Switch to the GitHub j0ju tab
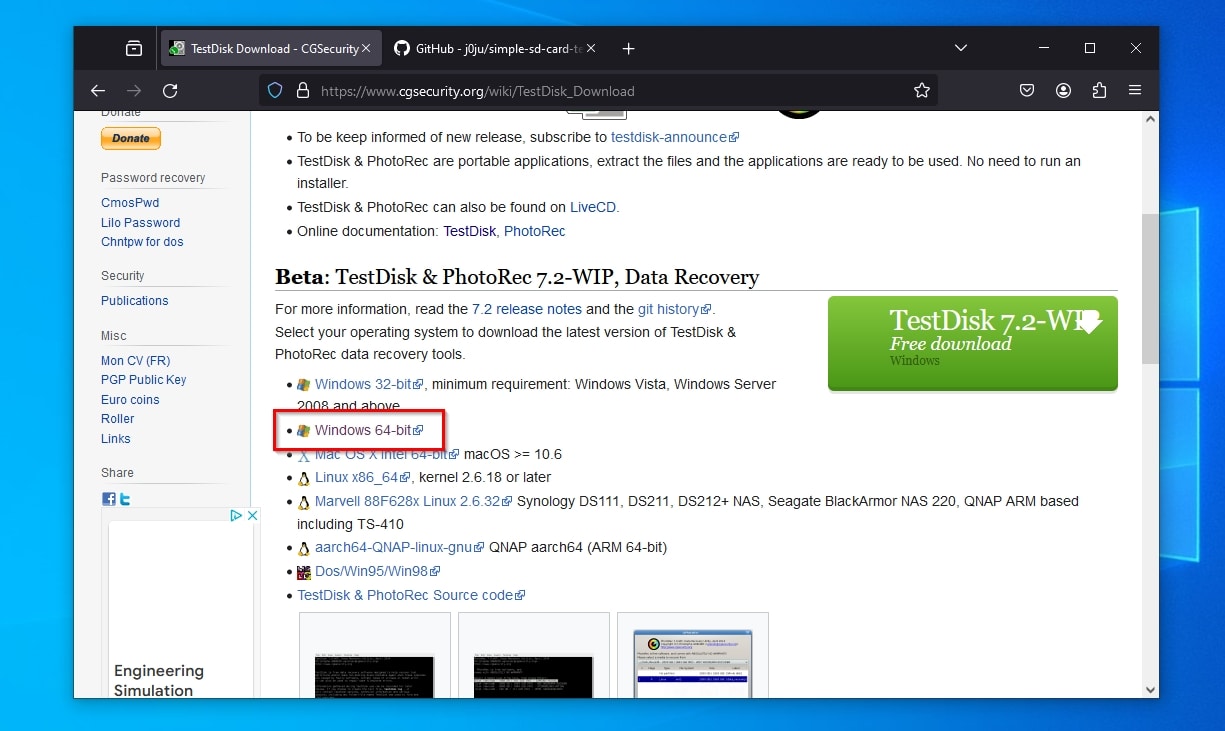This screenshot has height=731, width=1225. (x=495, y=48)
